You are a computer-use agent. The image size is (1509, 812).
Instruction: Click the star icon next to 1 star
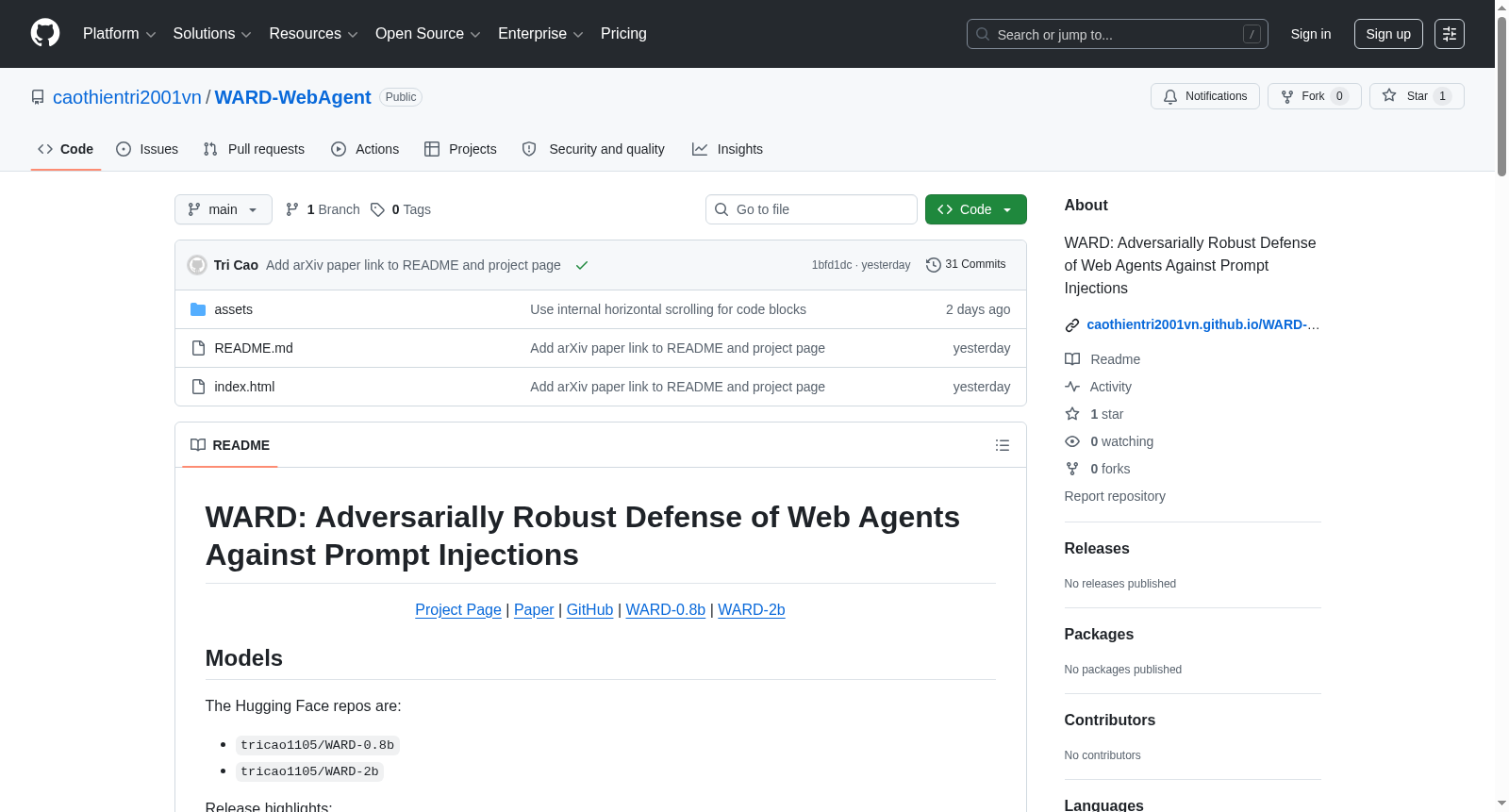[x=1072, y=414]
